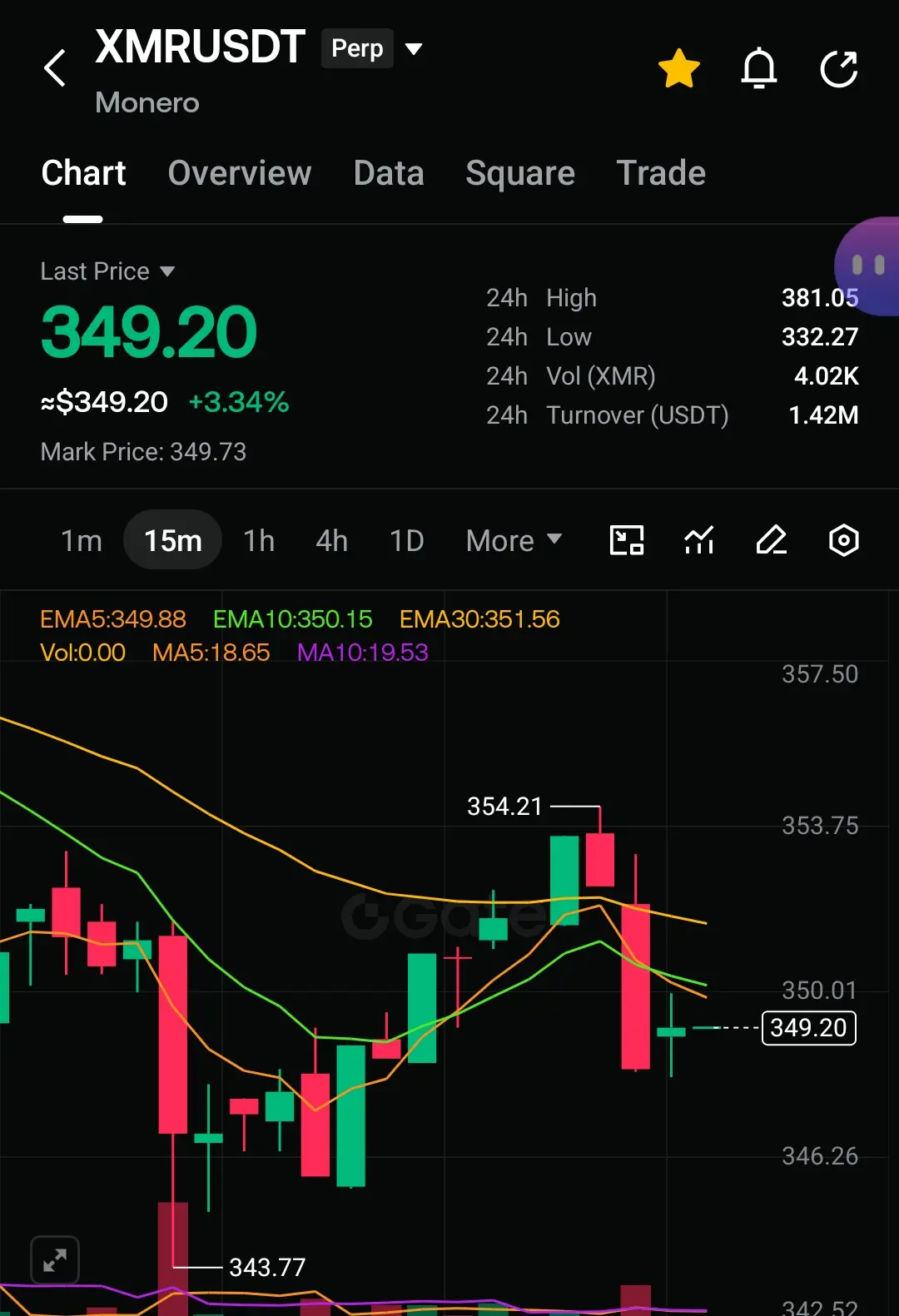Switch to the Chart tab

pos(83,173)
